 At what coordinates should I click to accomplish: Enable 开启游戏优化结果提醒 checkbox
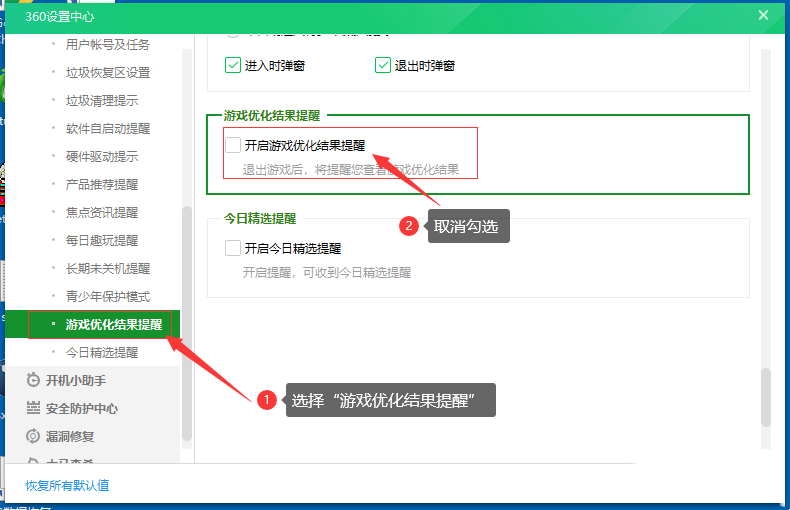point(233,145)
